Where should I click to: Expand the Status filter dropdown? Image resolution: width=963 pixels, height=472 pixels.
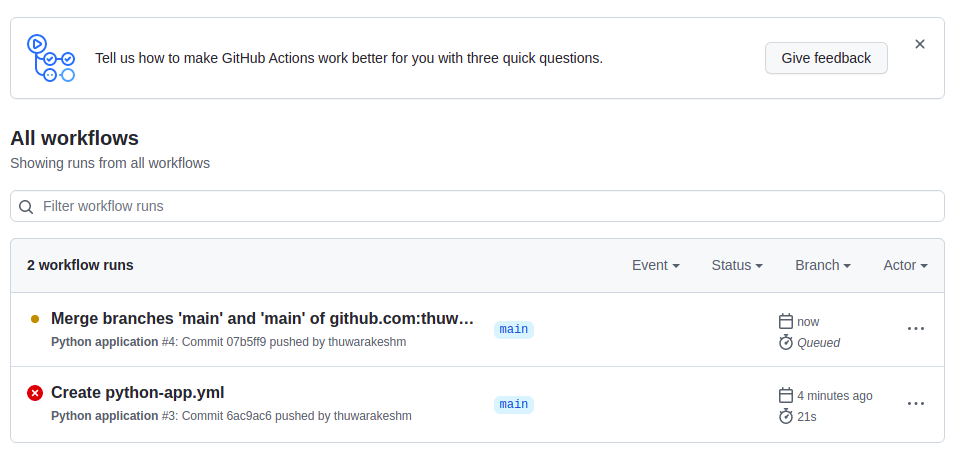pyautogui.click(x=737, y=265)
